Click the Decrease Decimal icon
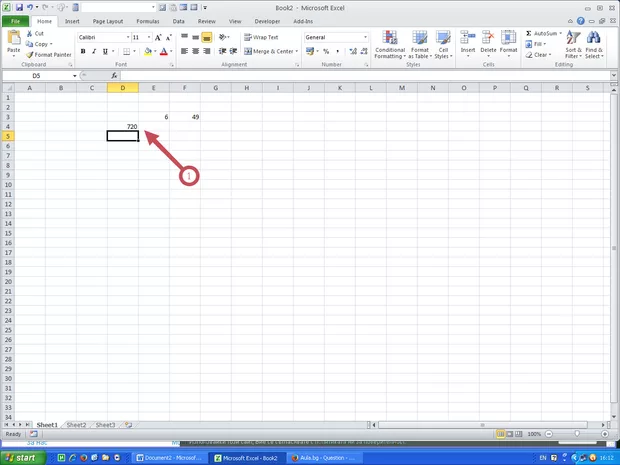The image size is (620, 465). coord(364,51)
